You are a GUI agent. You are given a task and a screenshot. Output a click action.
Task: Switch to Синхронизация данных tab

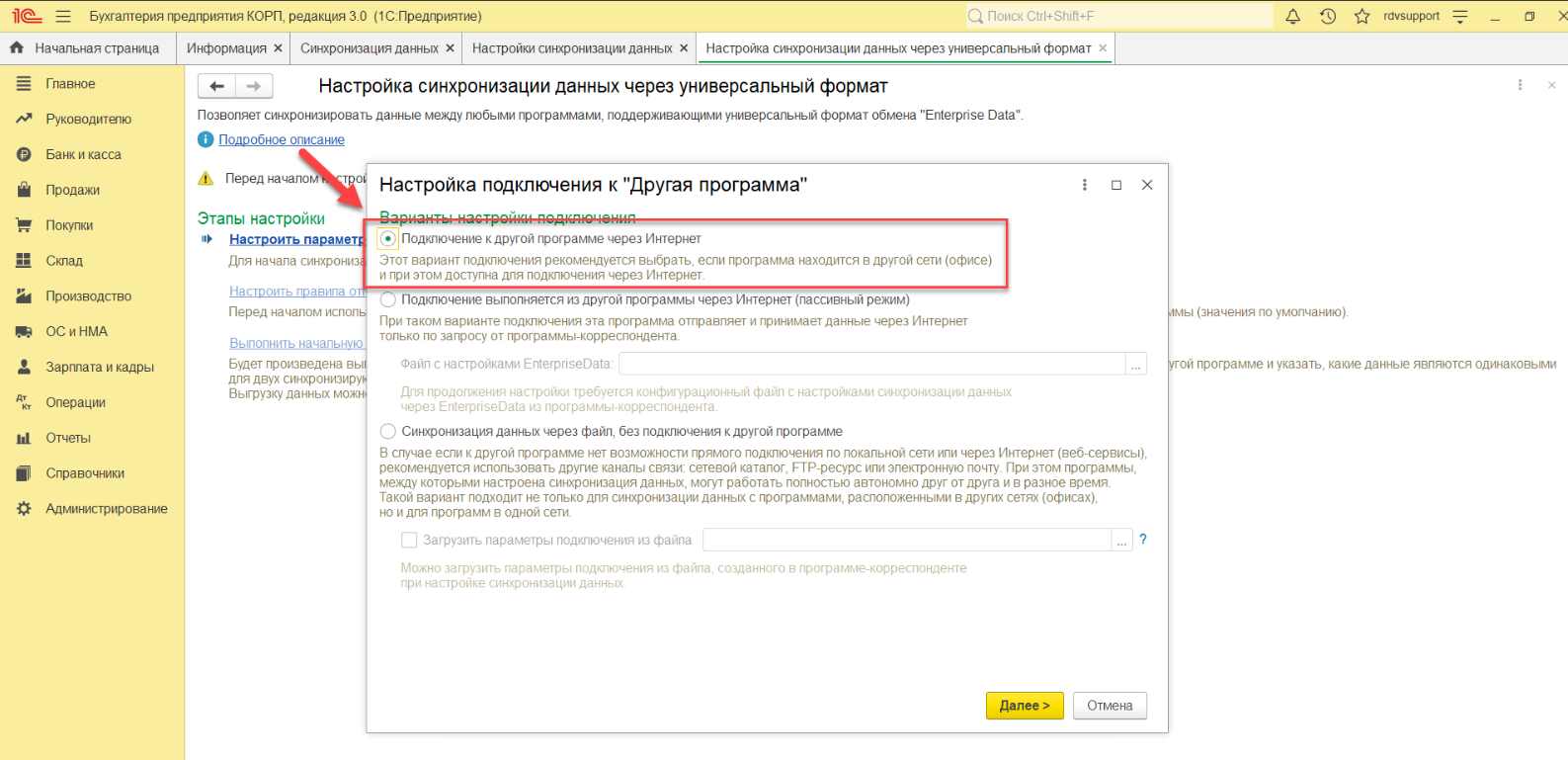pyautogui.click(x=370, y=48)
